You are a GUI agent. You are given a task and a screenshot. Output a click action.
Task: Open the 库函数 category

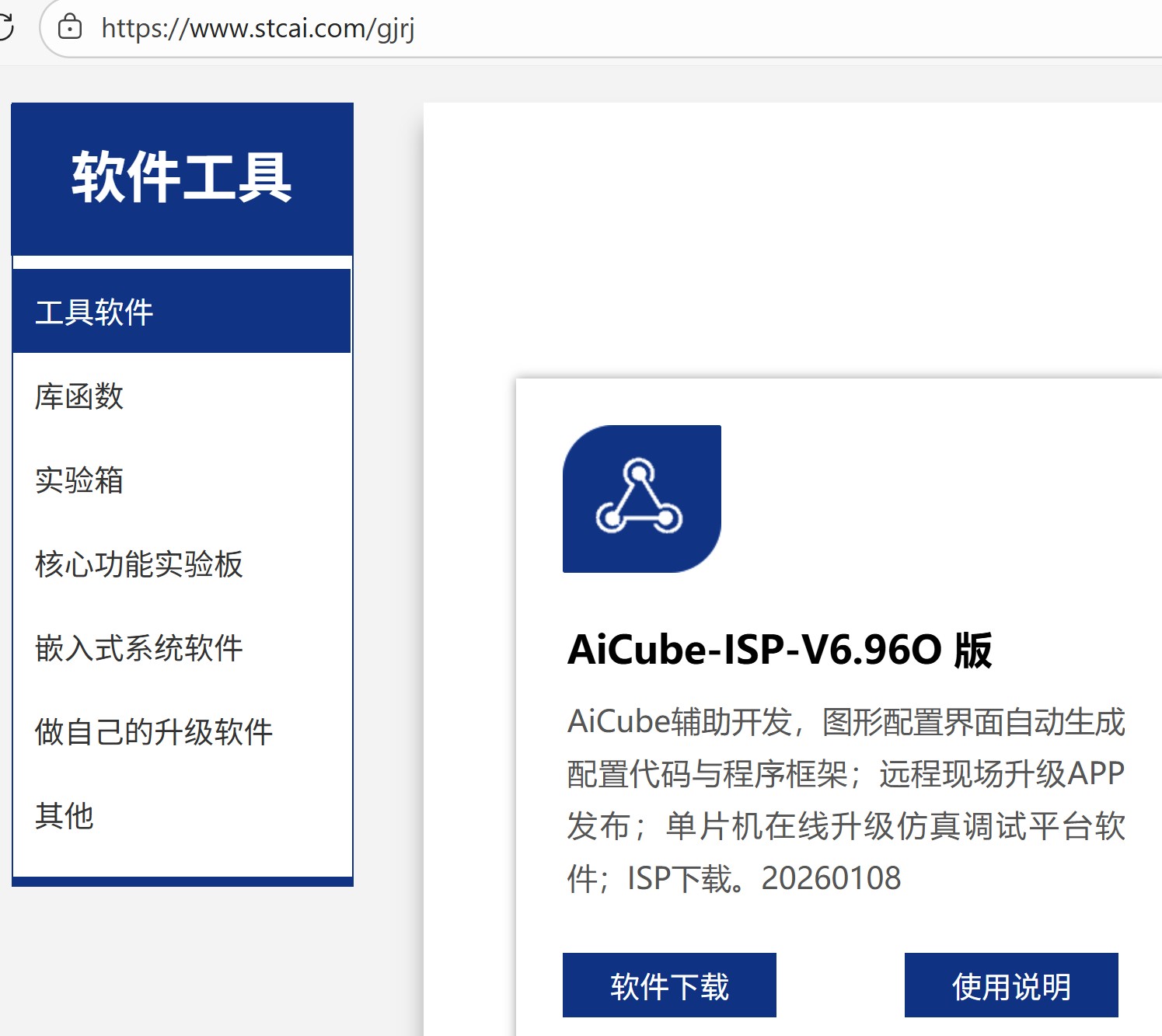point(79,397)
